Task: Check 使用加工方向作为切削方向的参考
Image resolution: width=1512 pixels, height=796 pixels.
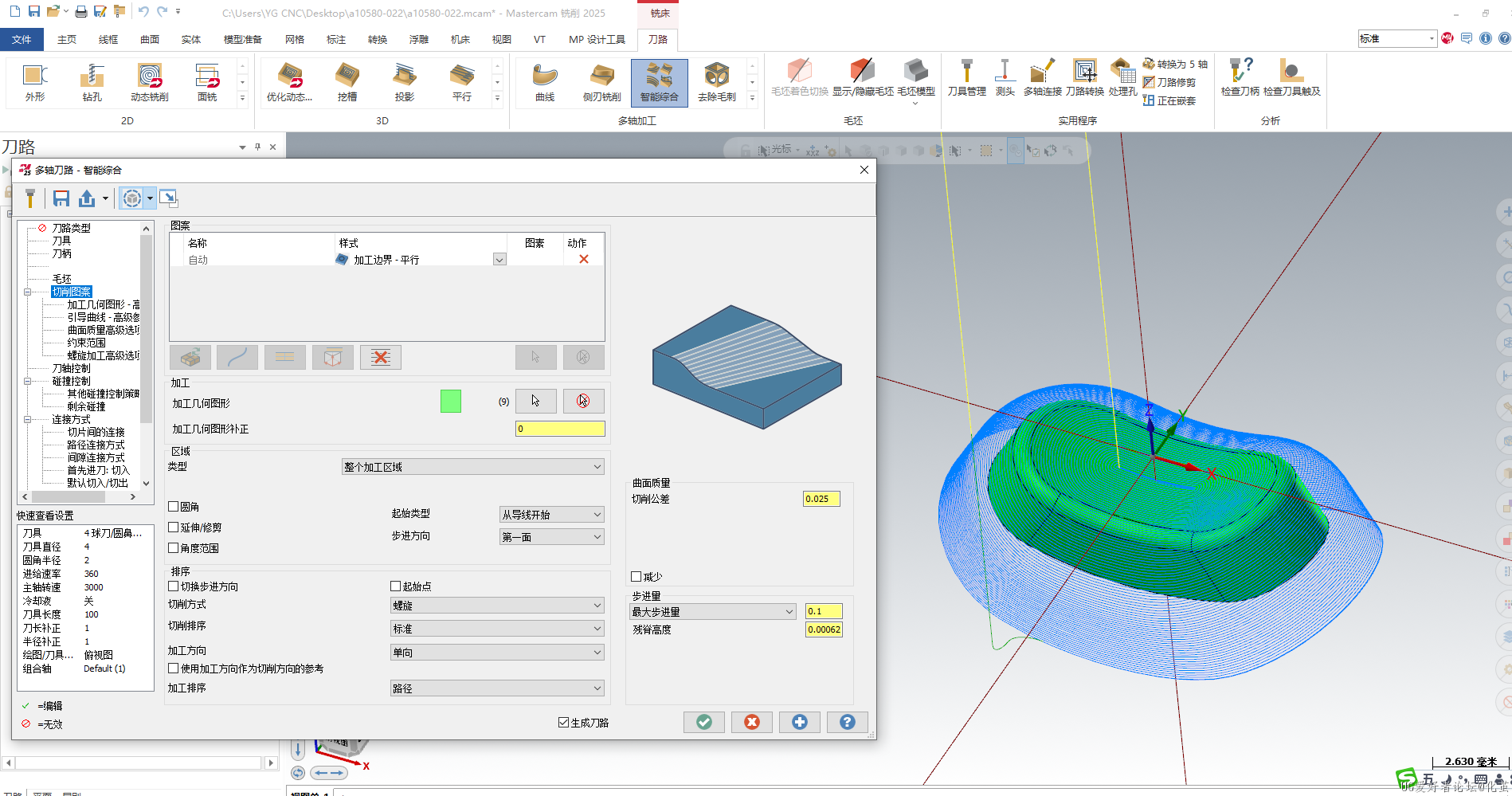Action: click(x=173, y=669)
